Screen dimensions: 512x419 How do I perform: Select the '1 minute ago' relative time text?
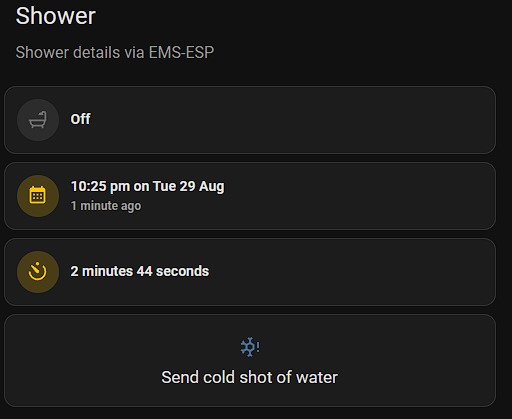tap(106, 206)
